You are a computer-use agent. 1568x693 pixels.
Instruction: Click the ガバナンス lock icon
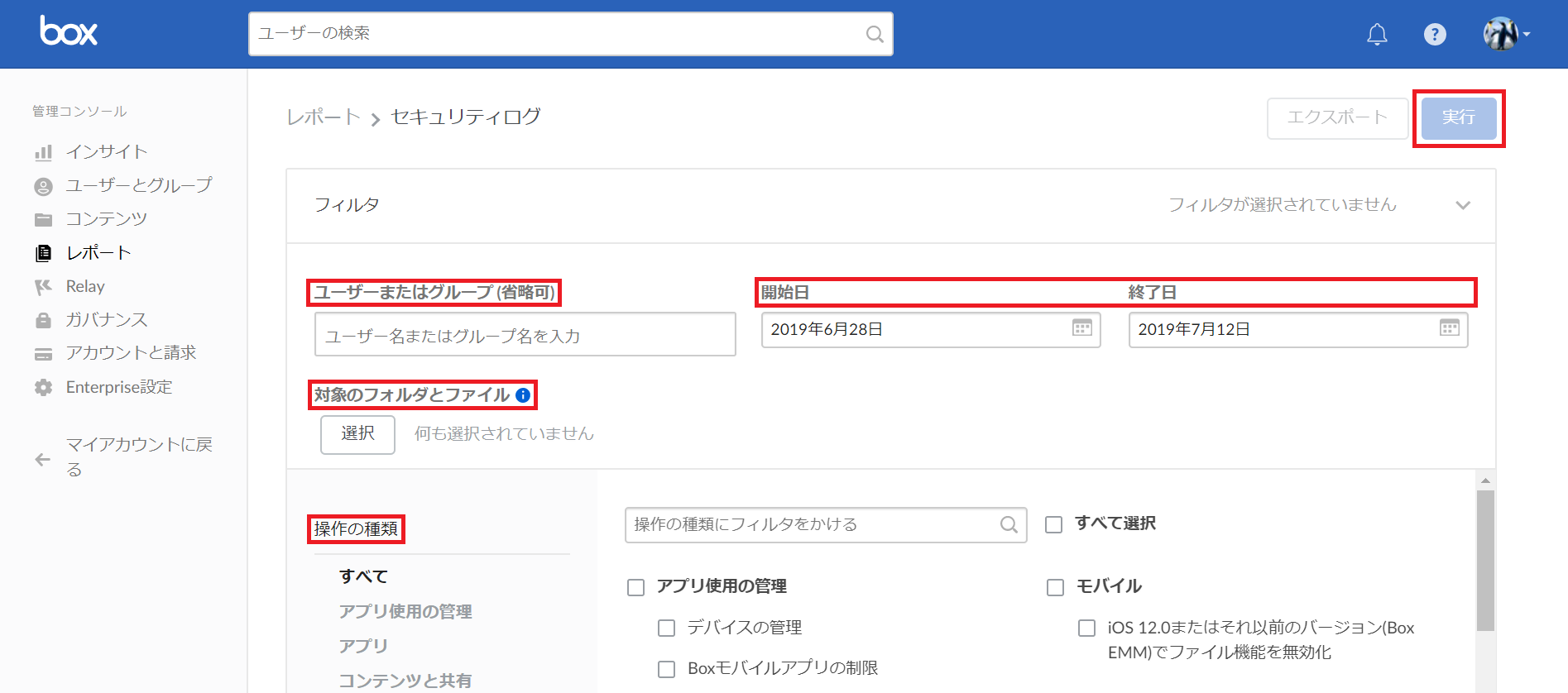43,320
